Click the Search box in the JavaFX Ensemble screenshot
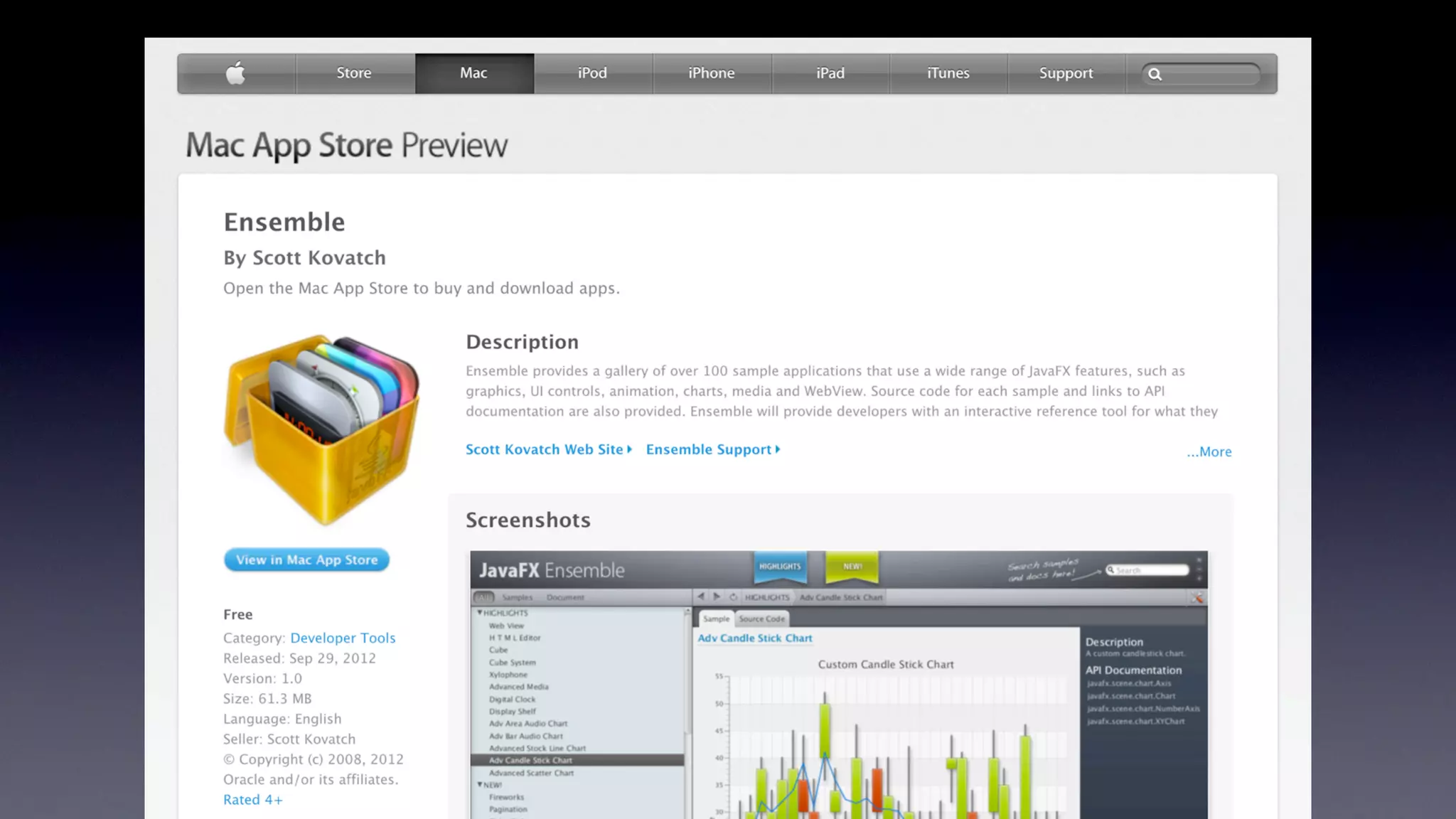The image size is (1456, 819). (1147, 570)
